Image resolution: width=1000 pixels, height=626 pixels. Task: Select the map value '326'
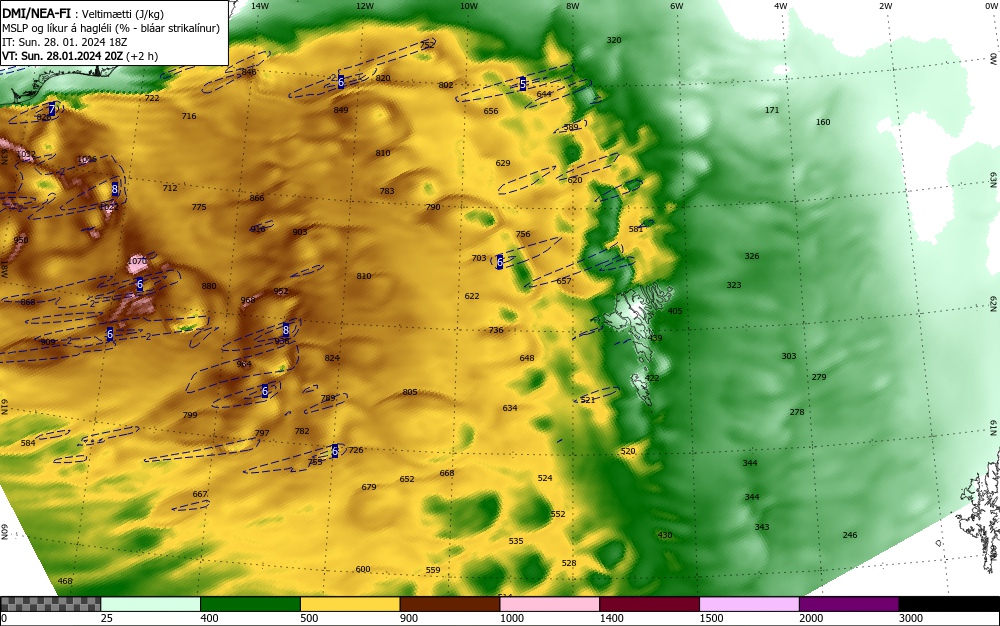[x=752, y=256]
